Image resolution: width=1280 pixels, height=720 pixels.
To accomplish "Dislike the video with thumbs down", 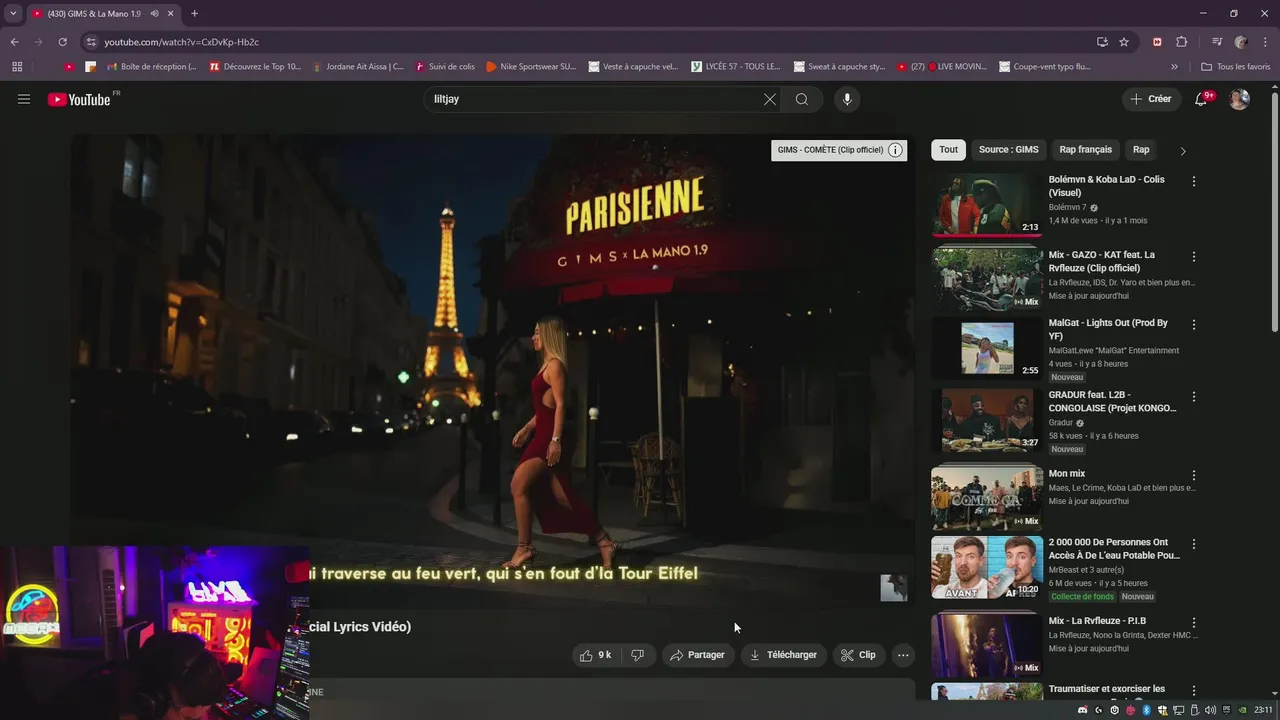I will (x=637, y=655).
